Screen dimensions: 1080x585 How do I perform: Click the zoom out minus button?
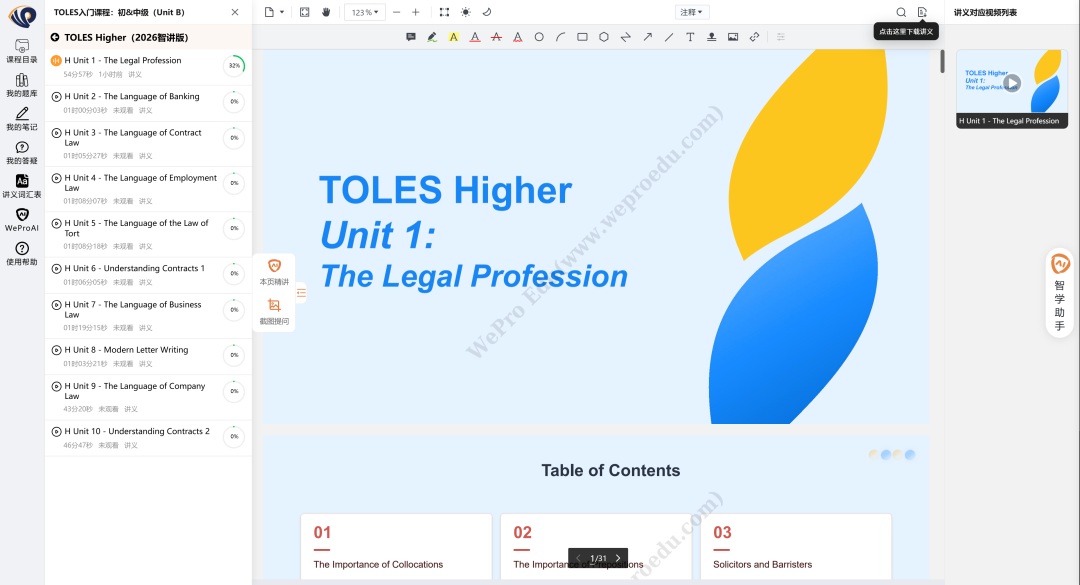pos(396,12)
